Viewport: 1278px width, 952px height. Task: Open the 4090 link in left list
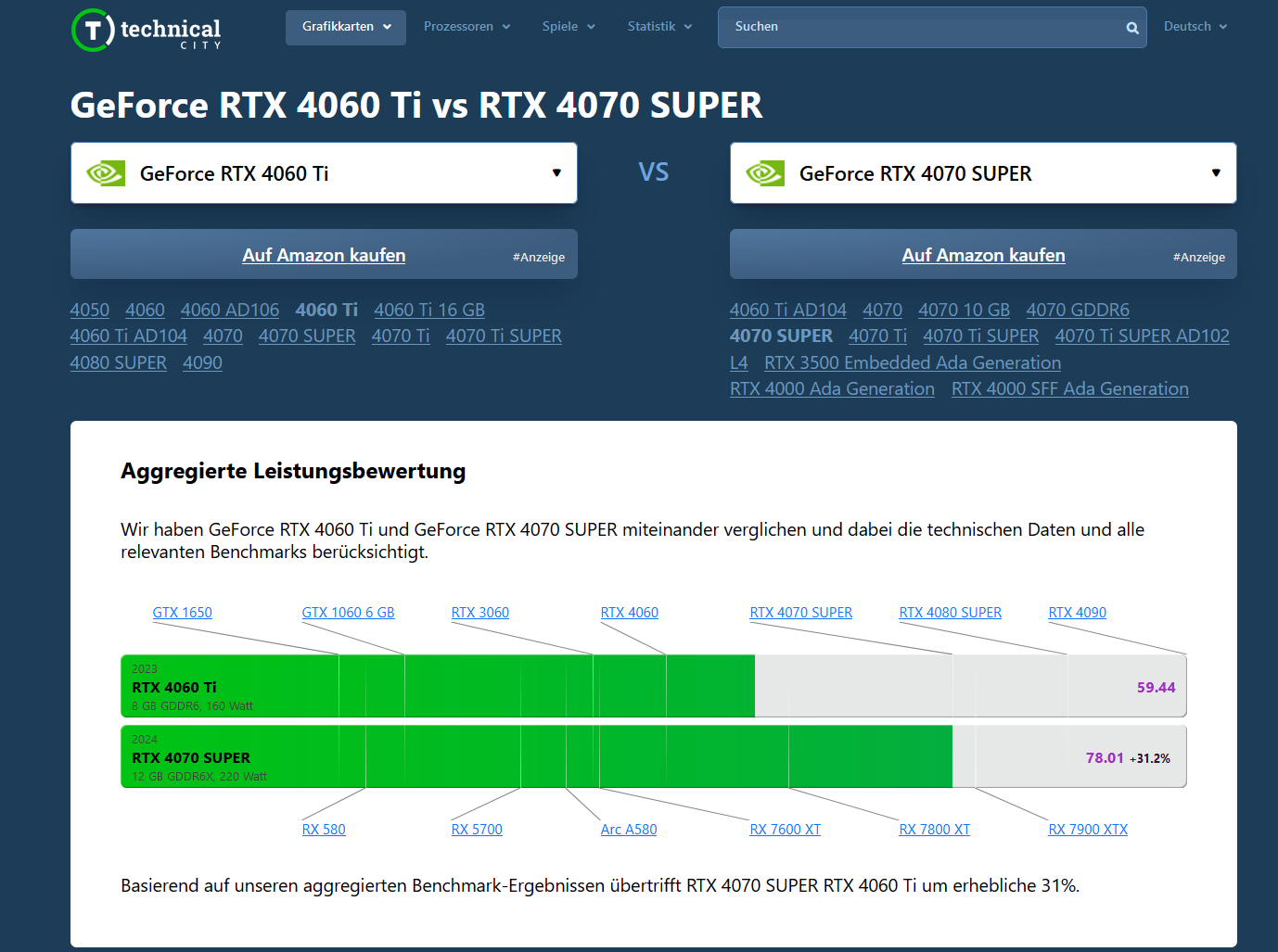(x=202, y=362)
